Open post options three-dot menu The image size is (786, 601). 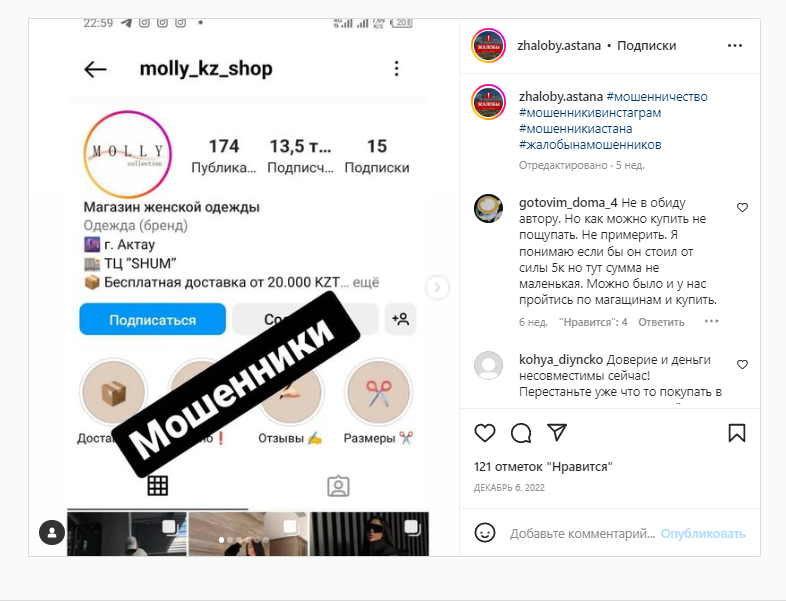click(x=734, y=46)
